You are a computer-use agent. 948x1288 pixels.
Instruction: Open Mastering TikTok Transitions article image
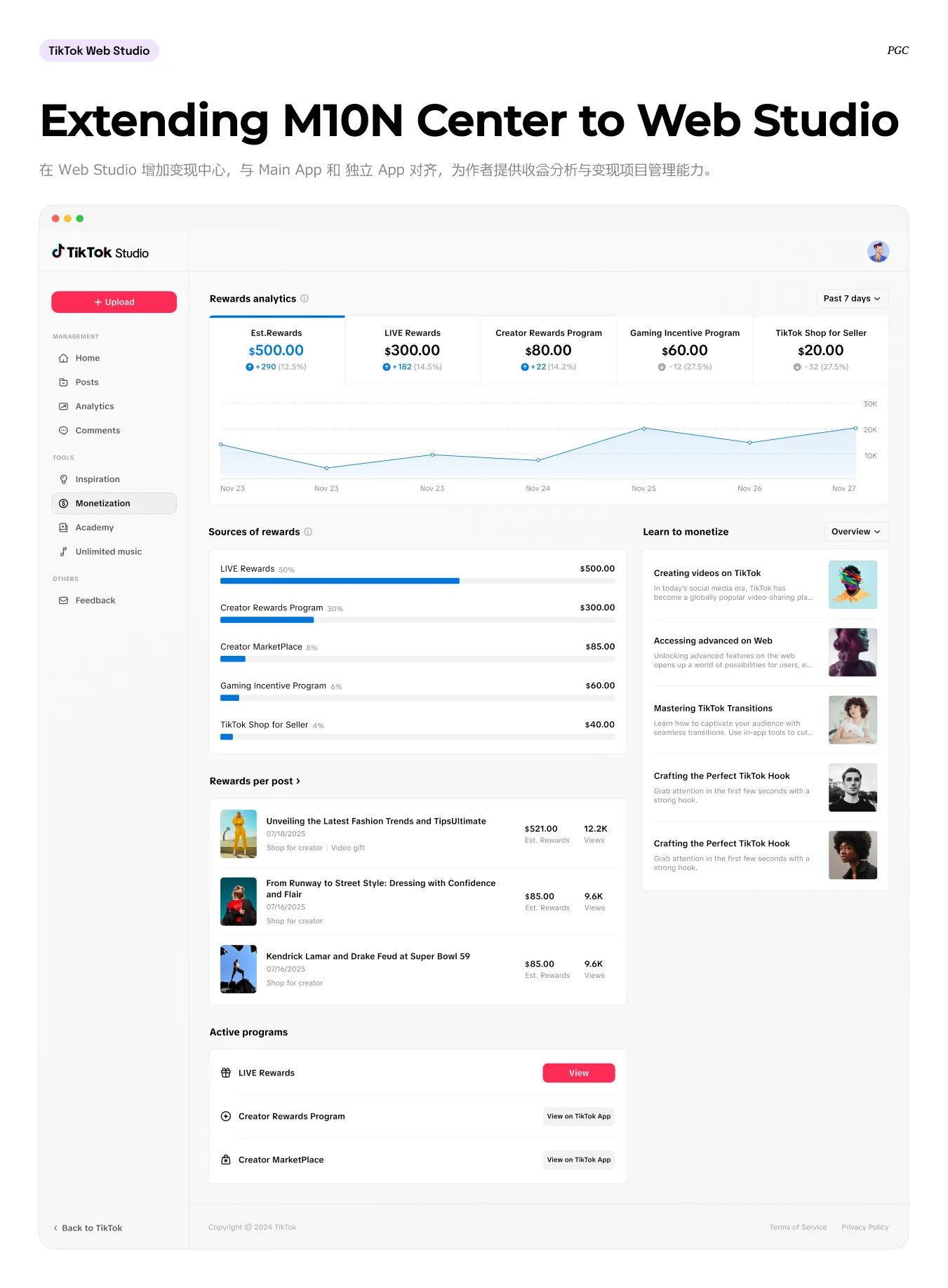pyautogui.click(x=853, y=720)
